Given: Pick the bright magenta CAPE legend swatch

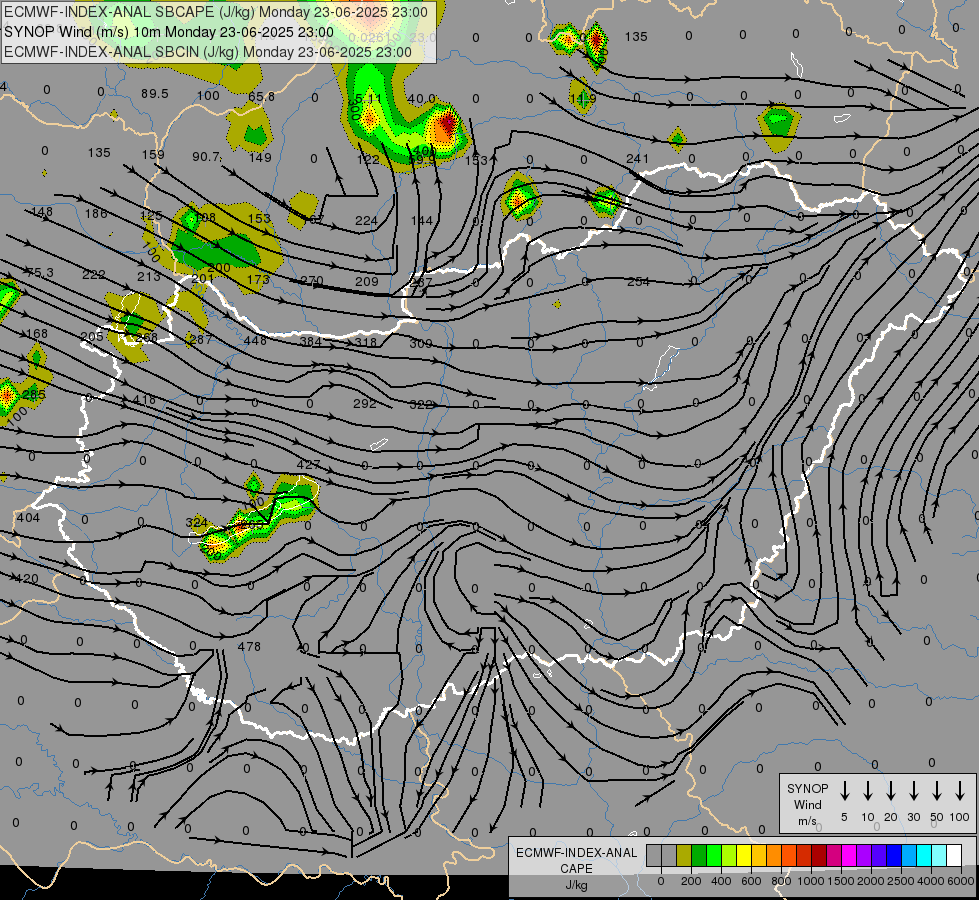Looking at the screenshot, I should click(849, 856).
